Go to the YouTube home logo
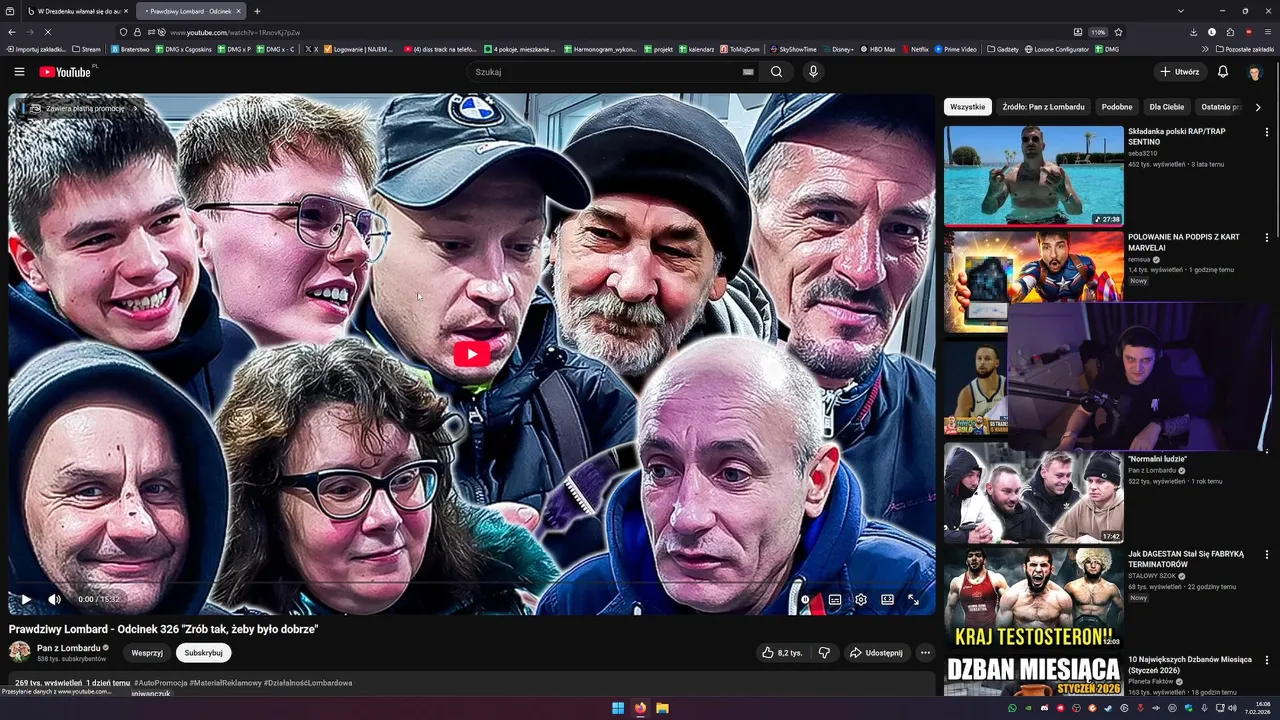Screen dimensions: 1280x720 click(65, 72)
